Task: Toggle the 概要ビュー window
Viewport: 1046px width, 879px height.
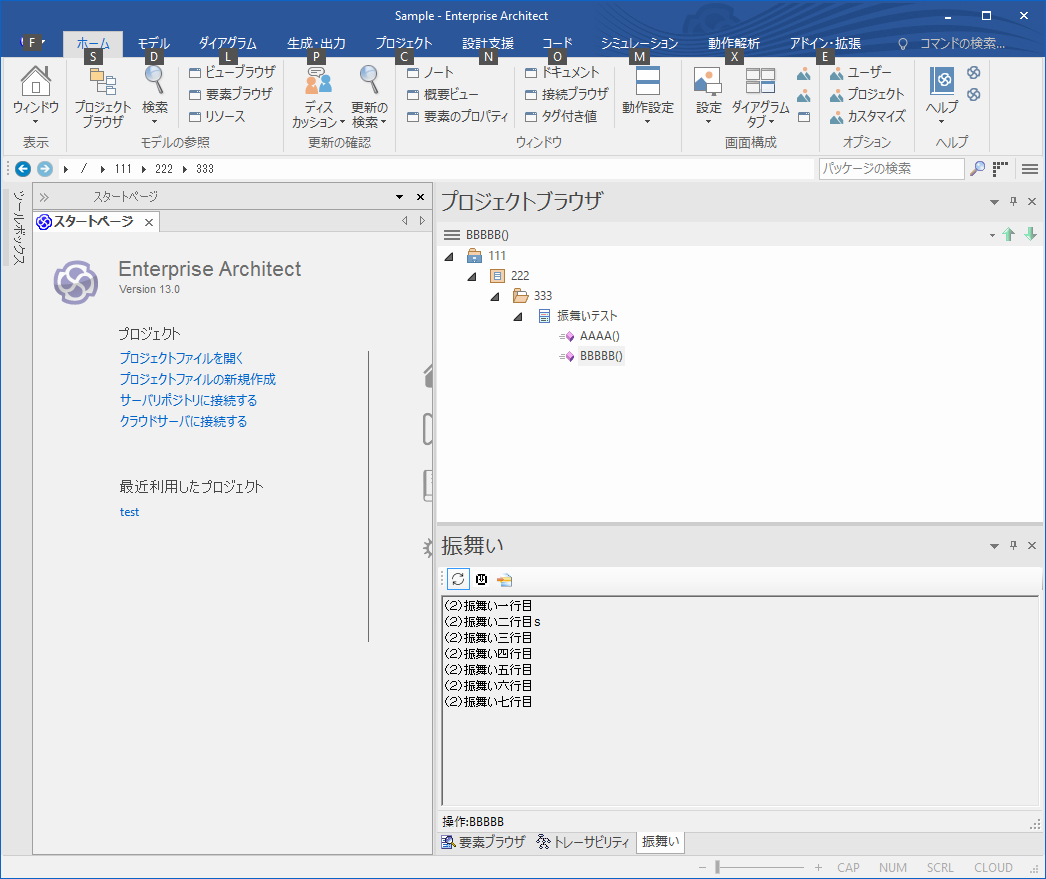Action: [442, 94]
